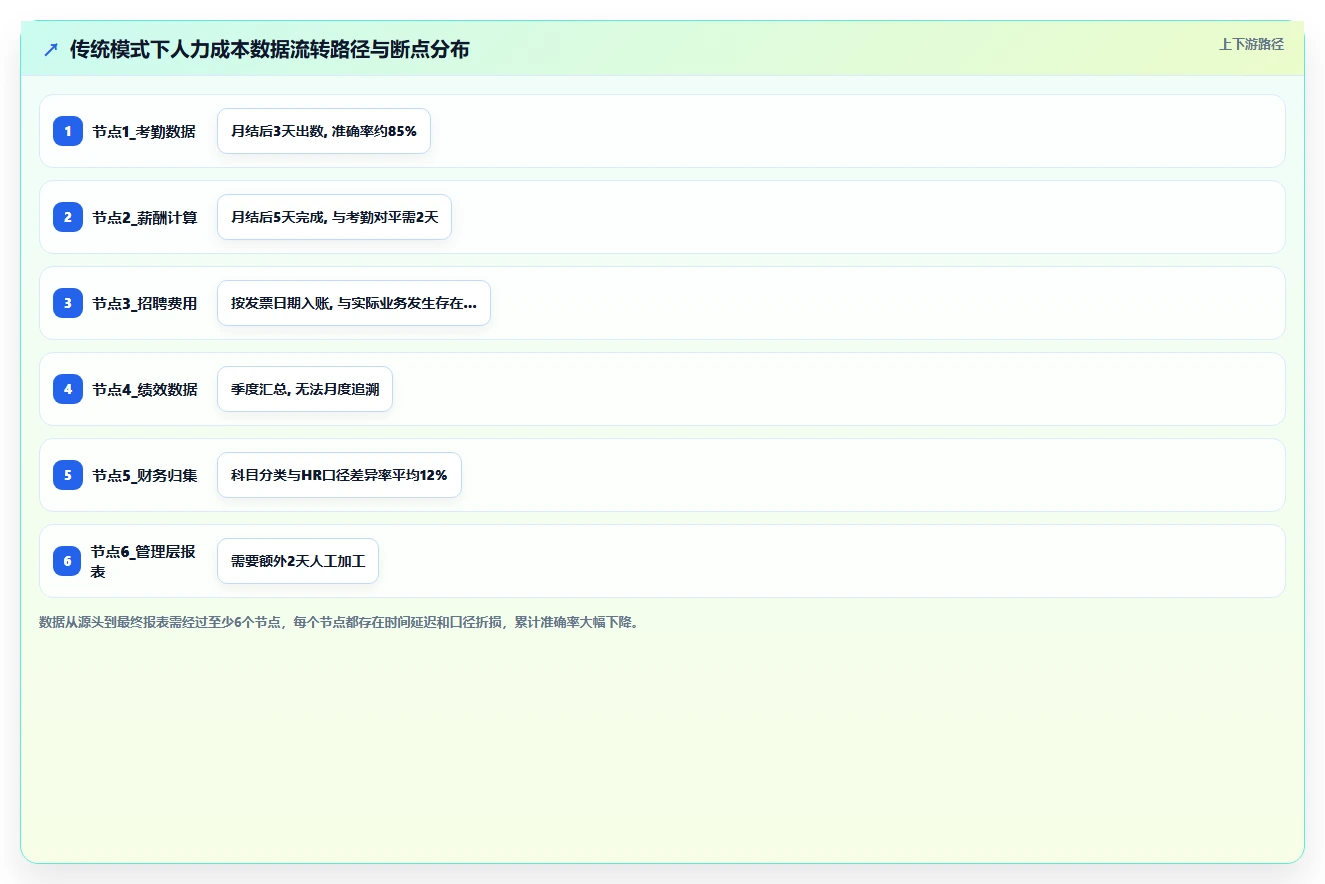This screenshot has height=884, width=1325.
Task: Select the 节点2_薪酬计算 label
Action: [x=144, y=217]
